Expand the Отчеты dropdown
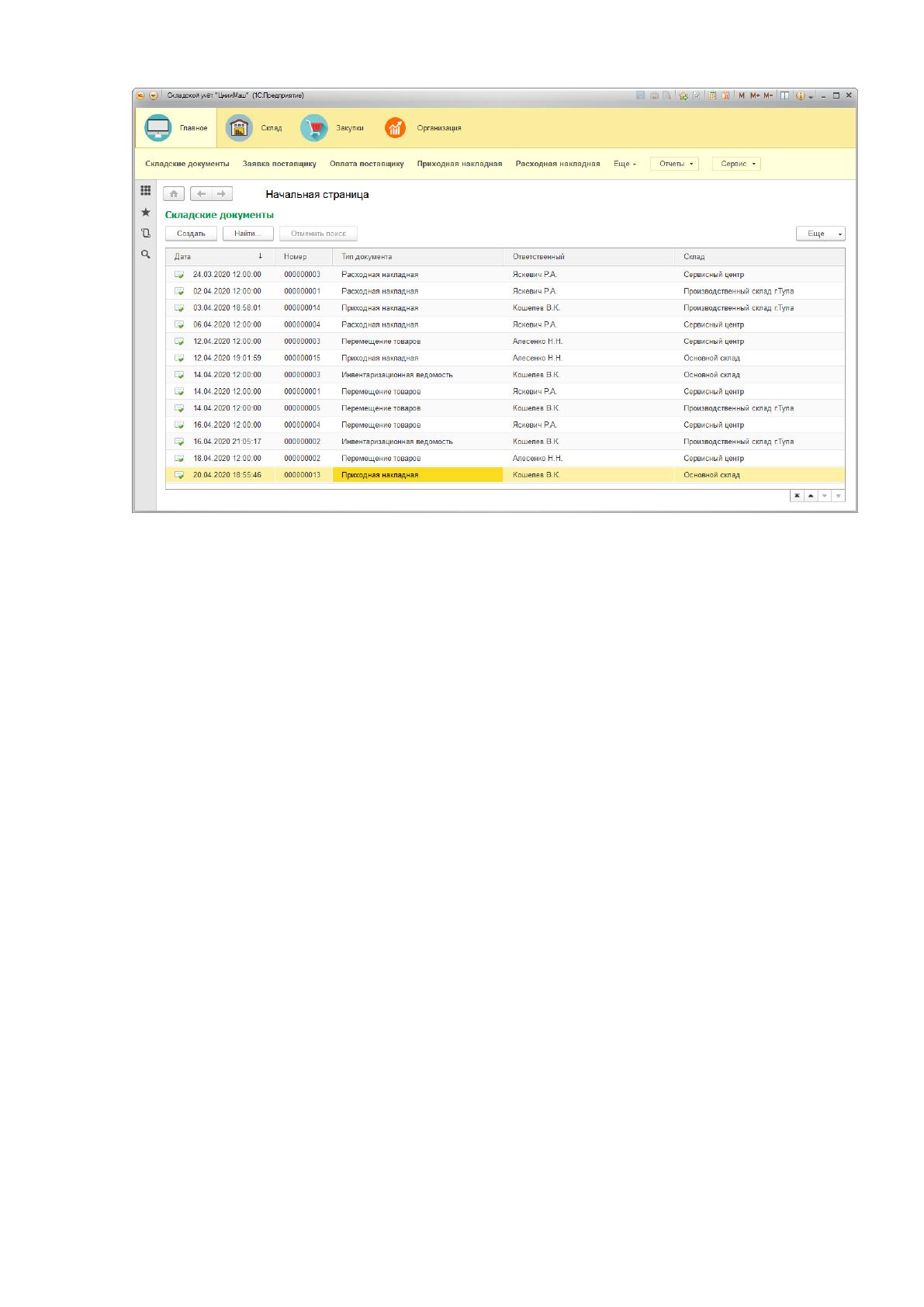924x1307 pixels. tap(674, 164)
